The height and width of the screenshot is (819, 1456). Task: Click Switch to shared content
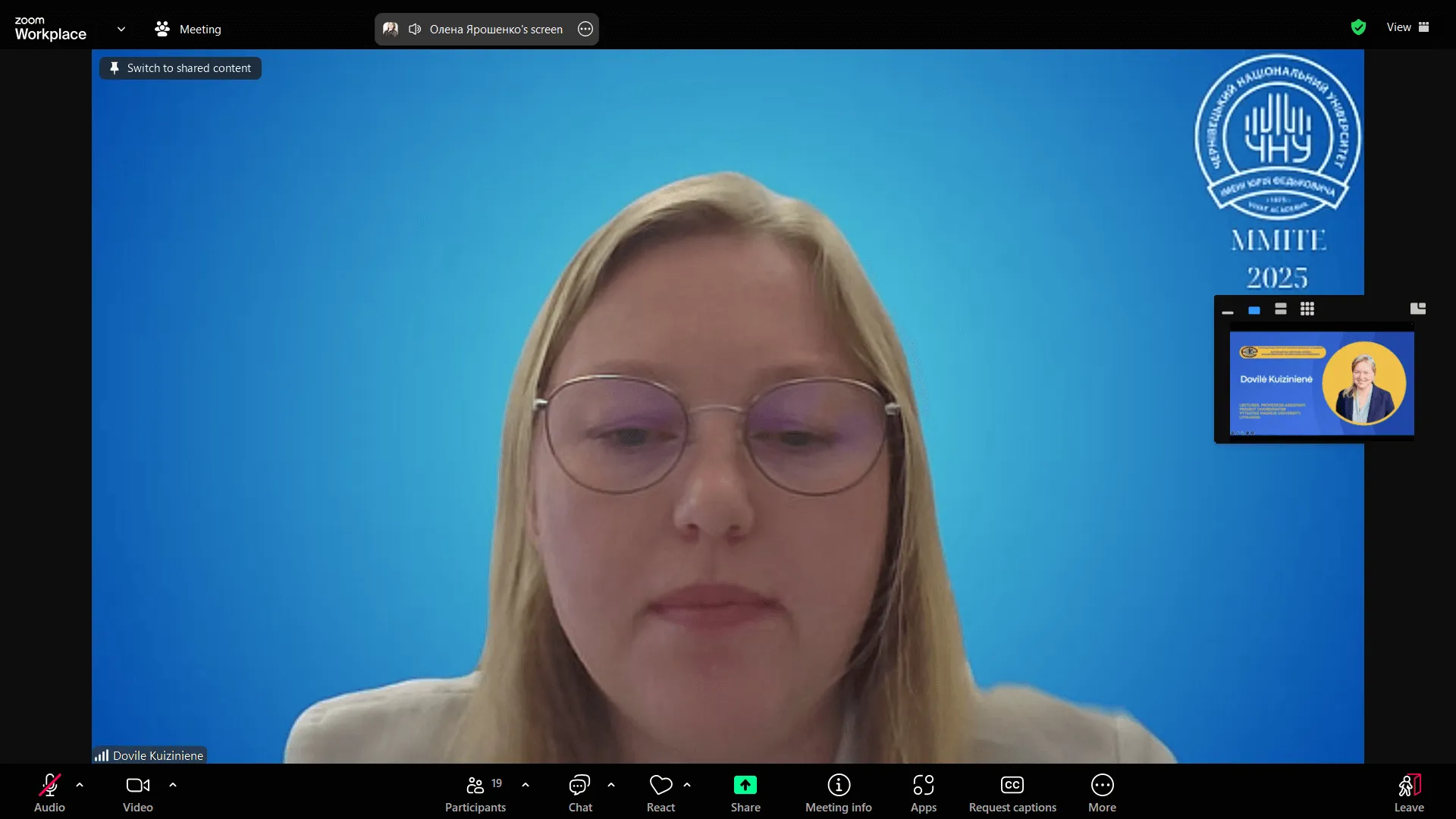click(180, 68)
